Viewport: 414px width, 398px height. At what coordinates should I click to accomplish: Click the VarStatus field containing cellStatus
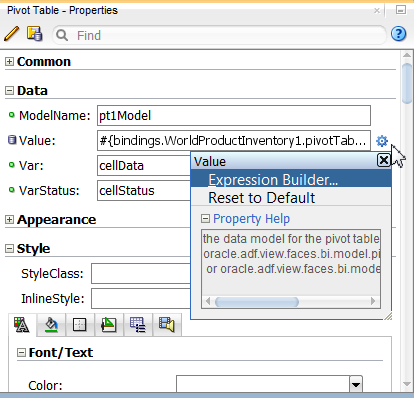pos(144,190)
